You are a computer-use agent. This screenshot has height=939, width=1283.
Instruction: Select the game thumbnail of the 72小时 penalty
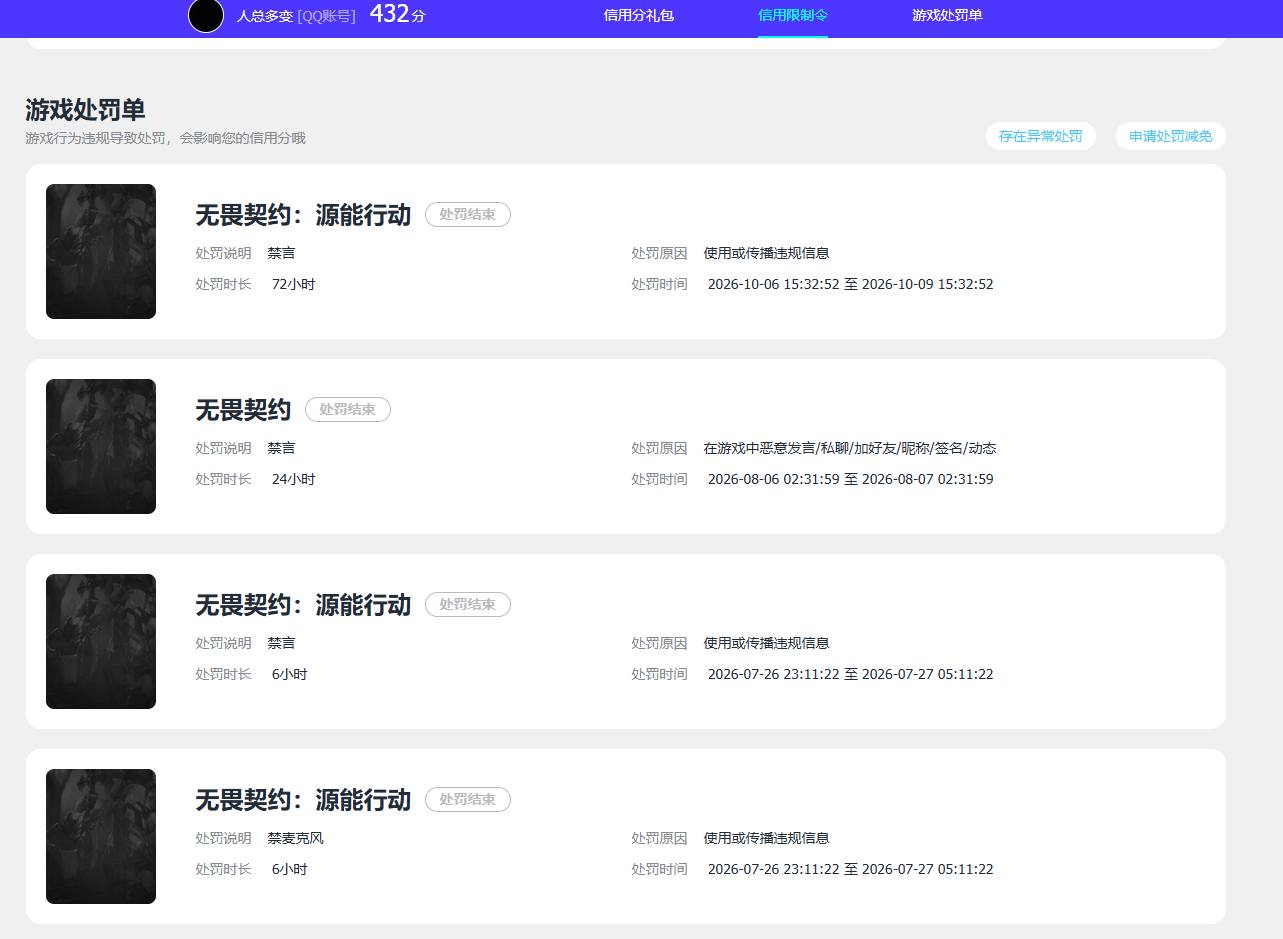click(101, 251)
